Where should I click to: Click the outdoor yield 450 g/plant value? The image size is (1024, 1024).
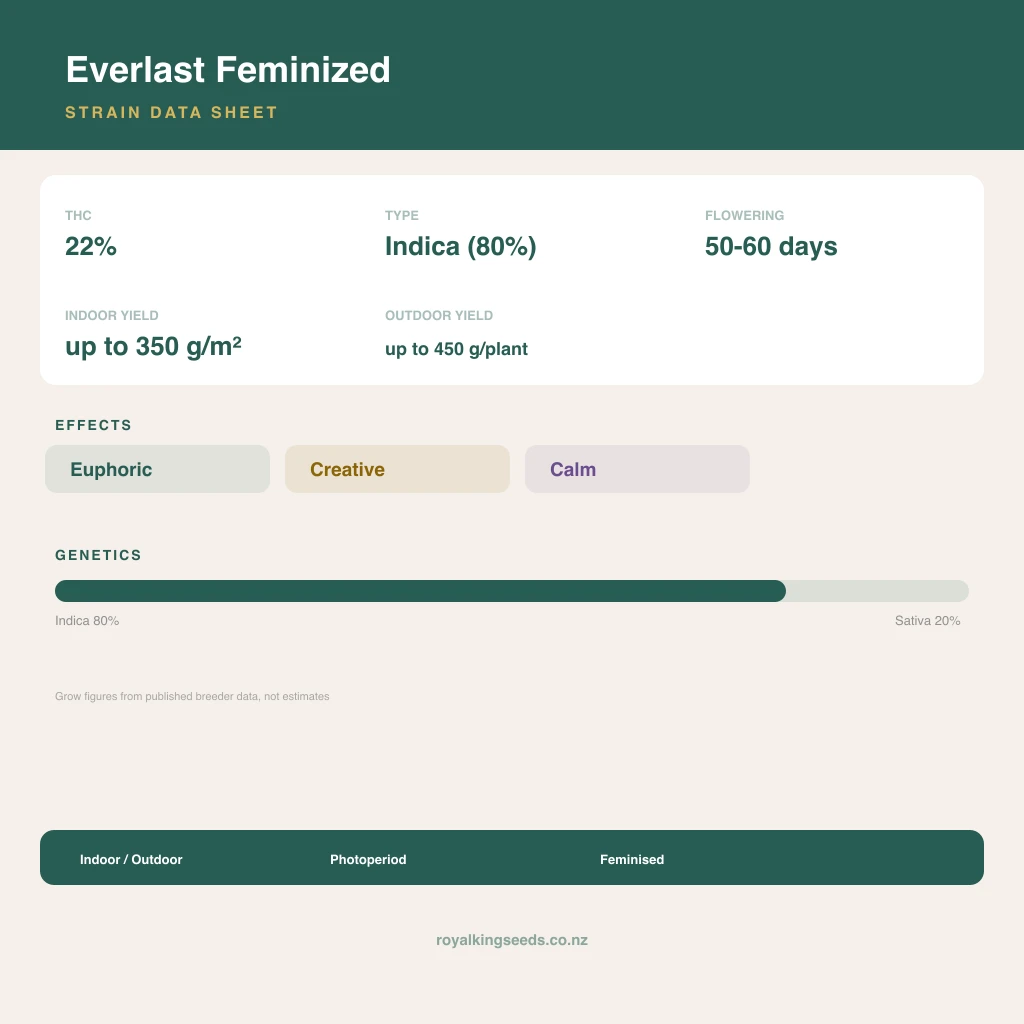tap(456, 349)
